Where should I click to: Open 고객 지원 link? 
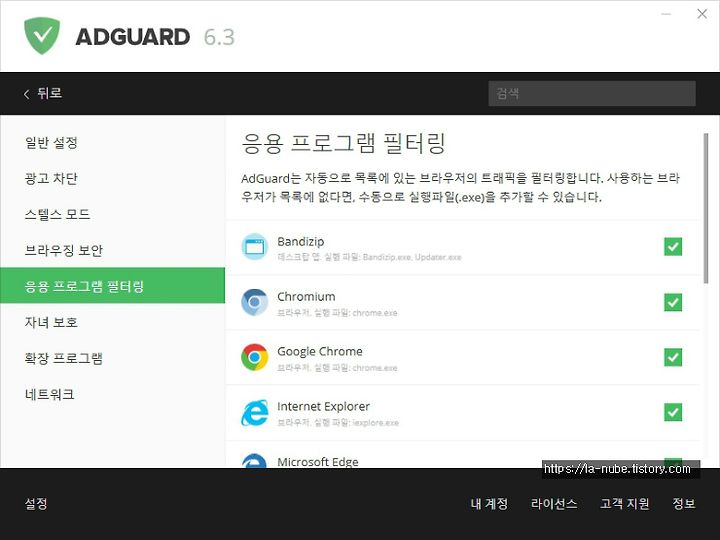[624, 504]
